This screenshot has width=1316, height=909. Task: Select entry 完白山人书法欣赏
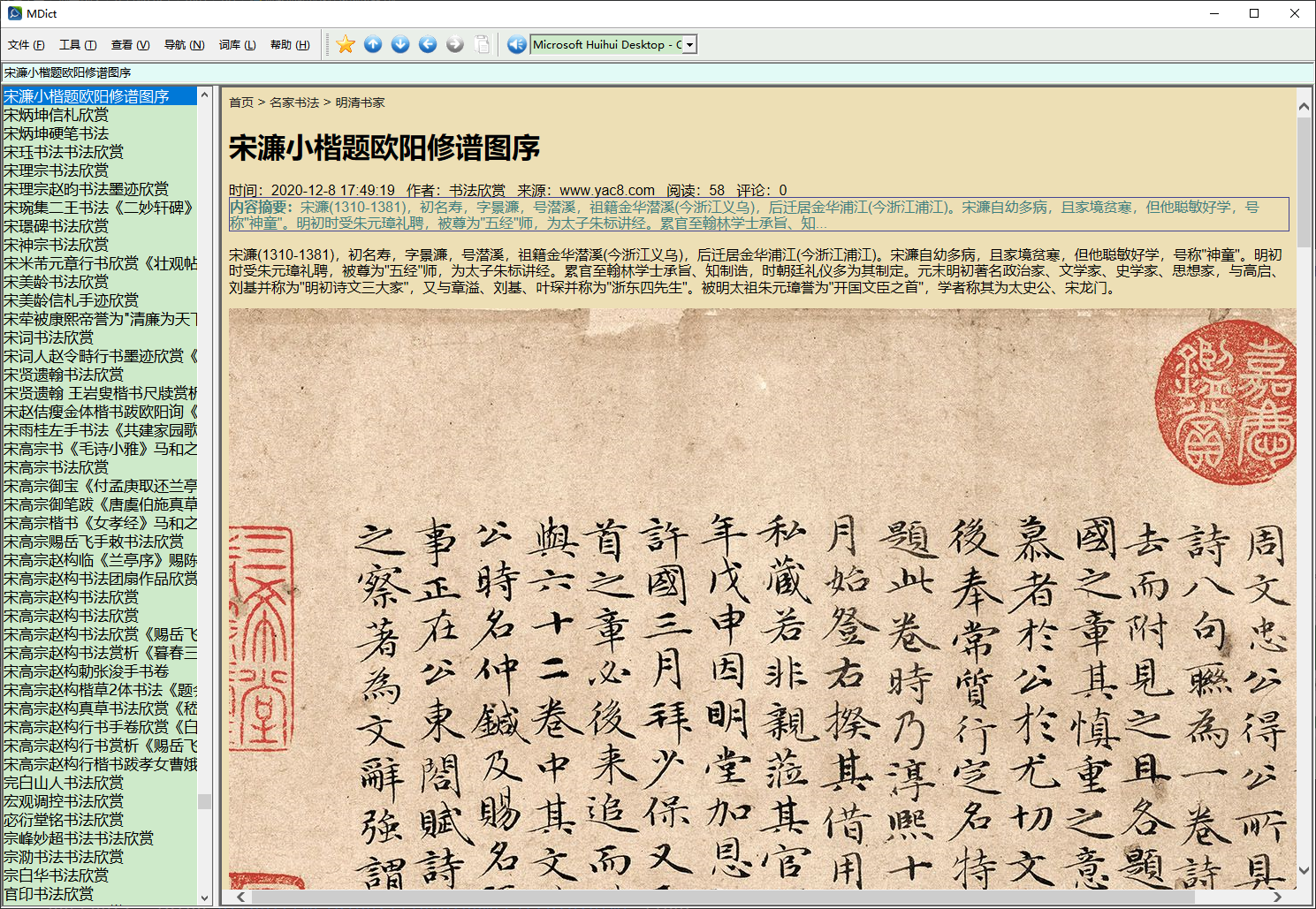(64, 783)
